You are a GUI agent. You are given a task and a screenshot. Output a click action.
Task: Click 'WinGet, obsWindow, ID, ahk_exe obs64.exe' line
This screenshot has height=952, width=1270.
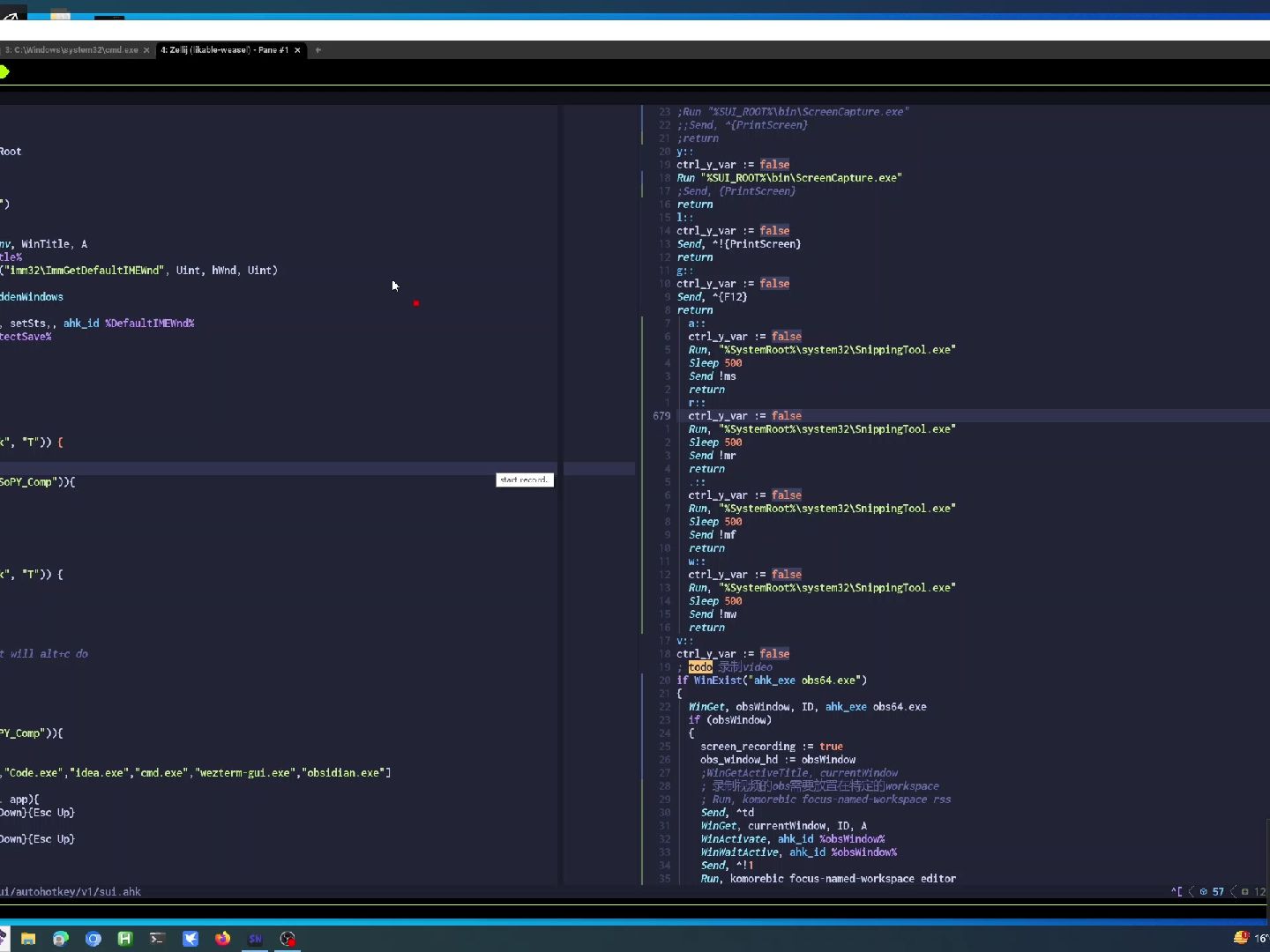click(808, 707)
